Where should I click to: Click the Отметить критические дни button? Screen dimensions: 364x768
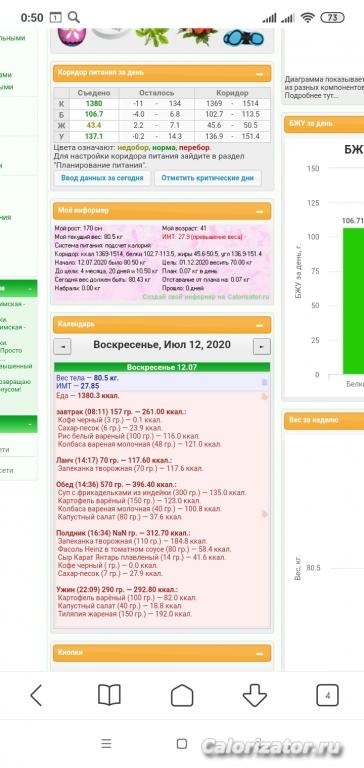pyautogui.click(x=208, y=178)
